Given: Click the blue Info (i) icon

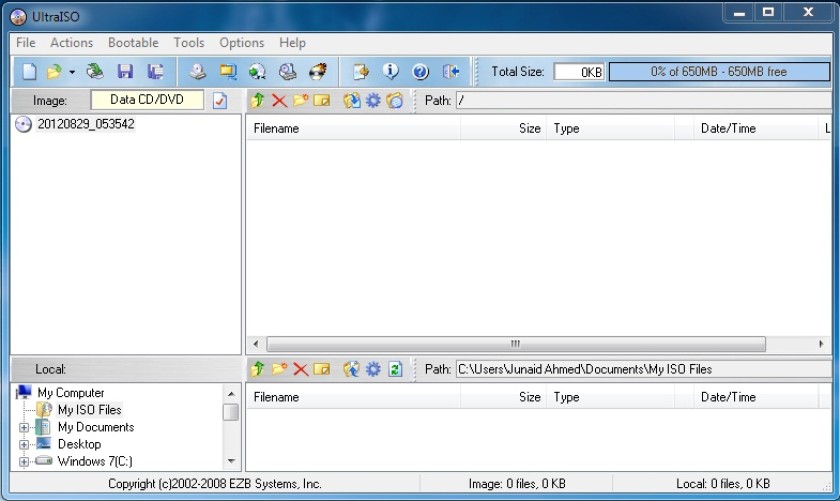Looking at the screenshot, I should 391,71.
